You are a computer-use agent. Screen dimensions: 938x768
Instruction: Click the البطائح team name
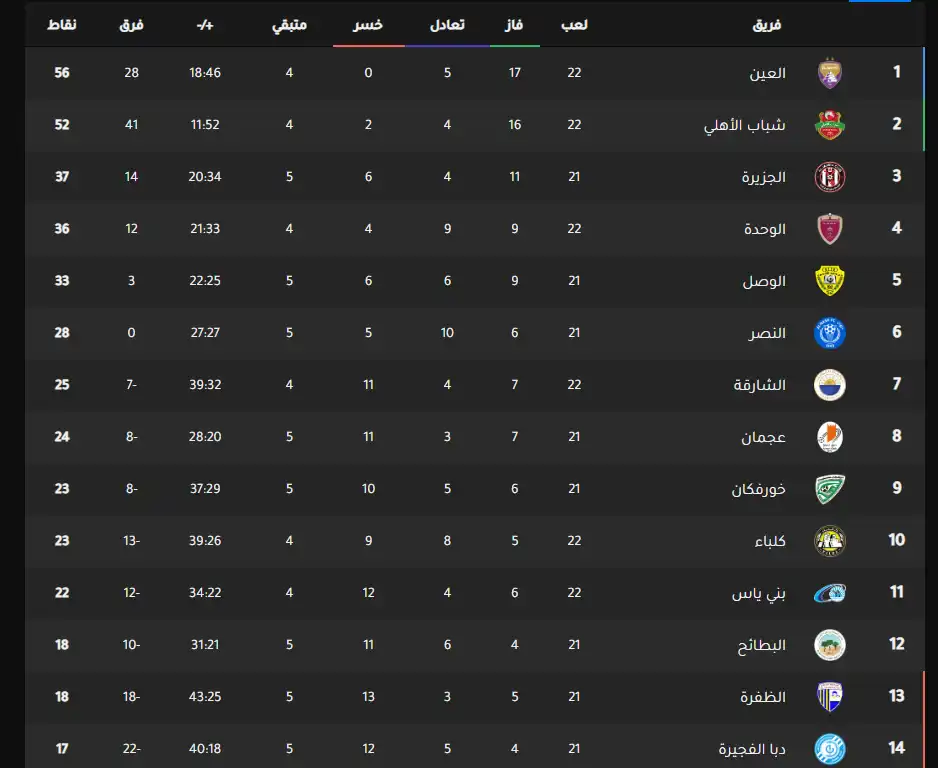763,645
